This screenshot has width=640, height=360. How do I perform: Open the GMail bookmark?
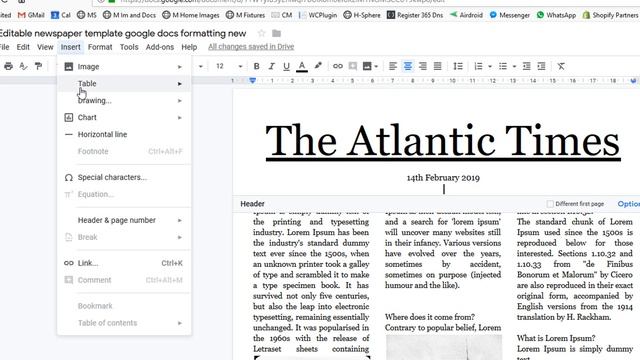pyautogui.click(x=31, y=15)
